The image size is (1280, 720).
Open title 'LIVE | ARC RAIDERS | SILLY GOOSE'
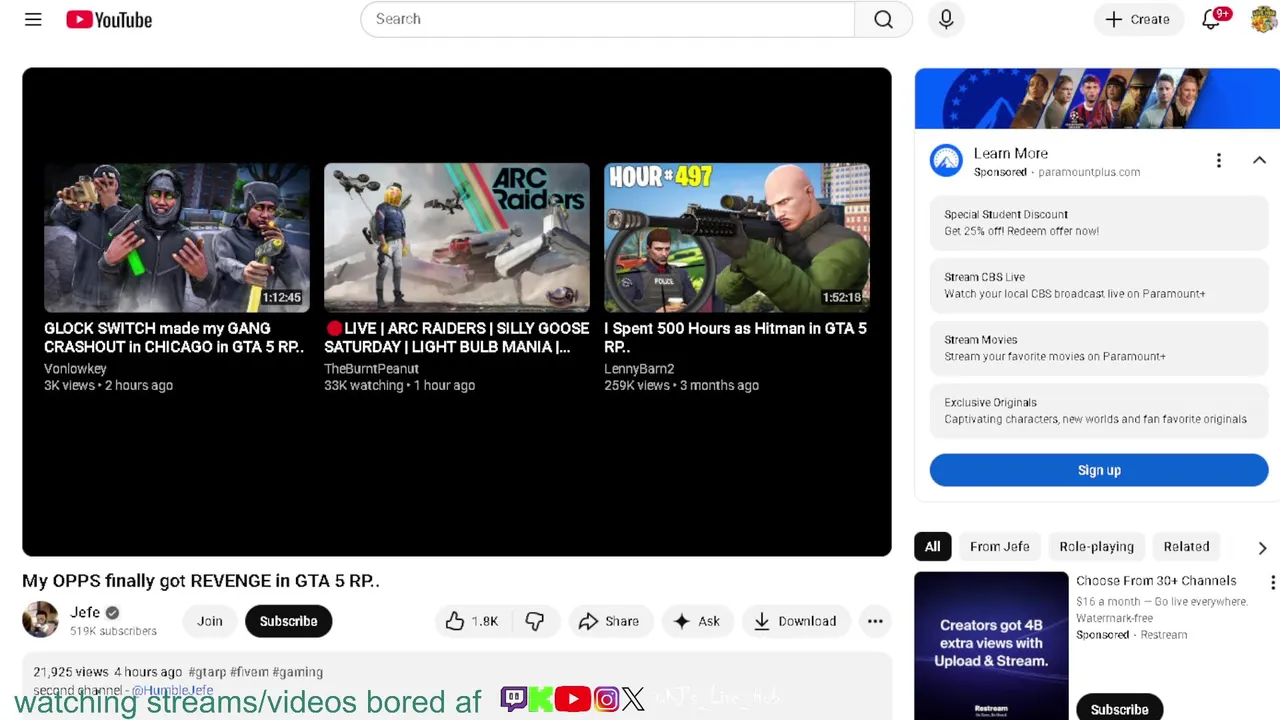(457, 337)
